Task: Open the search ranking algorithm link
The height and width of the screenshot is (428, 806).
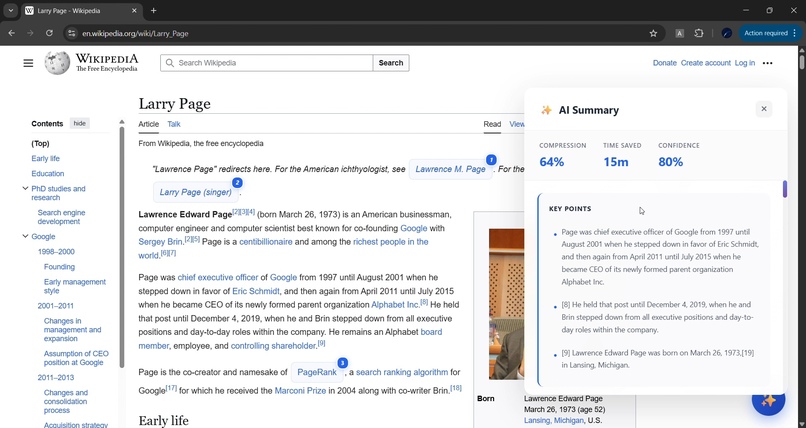Action: 401,372
